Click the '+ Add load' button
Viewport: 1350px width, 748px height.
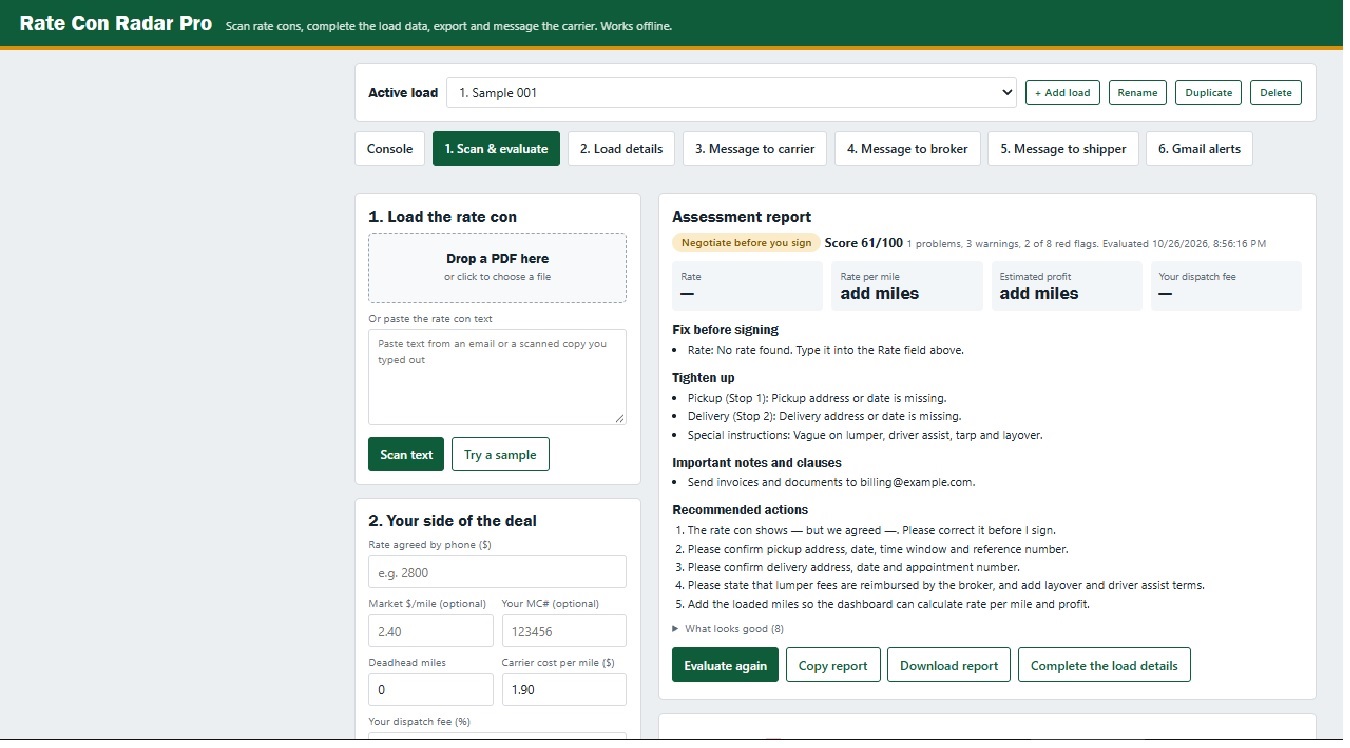tap(1062, 92)
